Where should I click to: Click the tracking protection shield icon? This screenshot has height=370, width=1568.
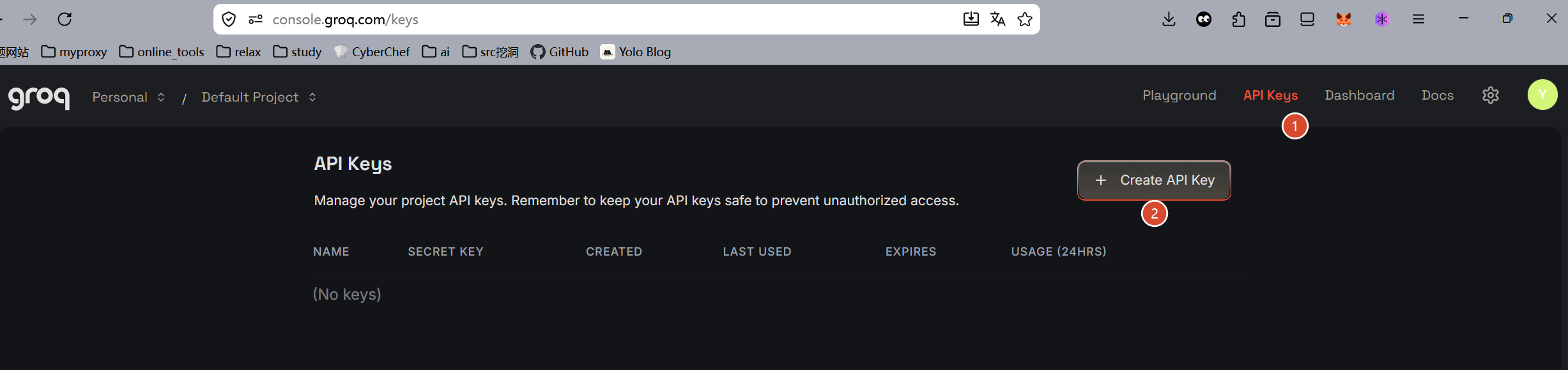click(229, 19)
